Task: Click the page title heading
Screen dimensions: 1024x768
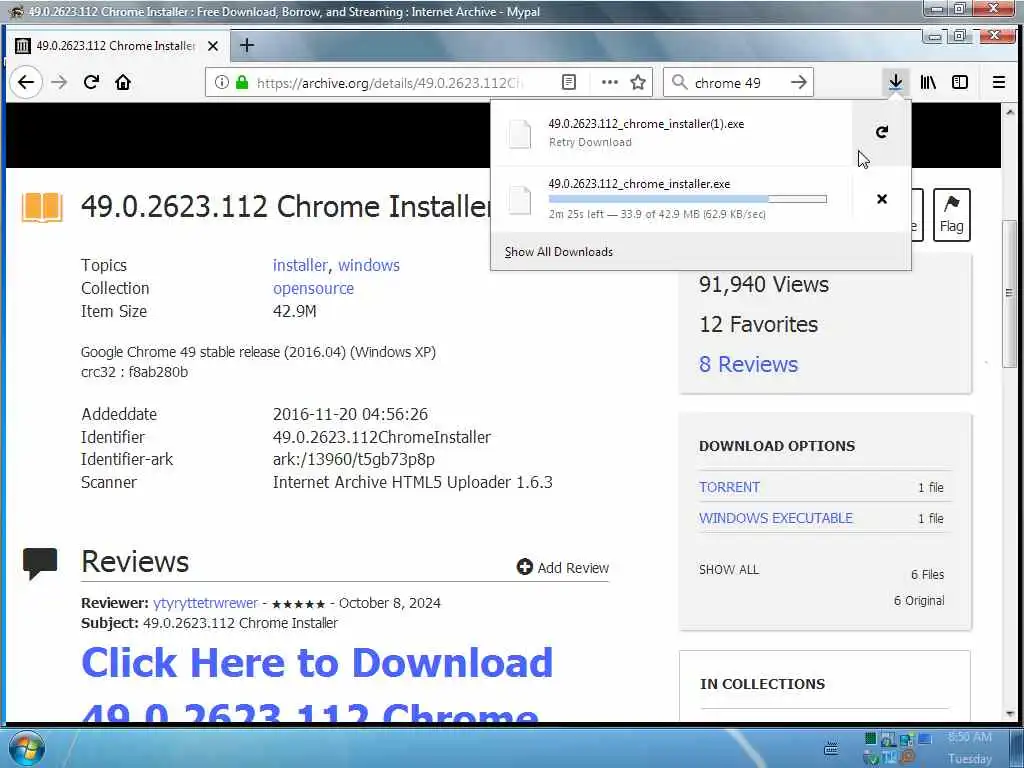Action: pos(286,206)
